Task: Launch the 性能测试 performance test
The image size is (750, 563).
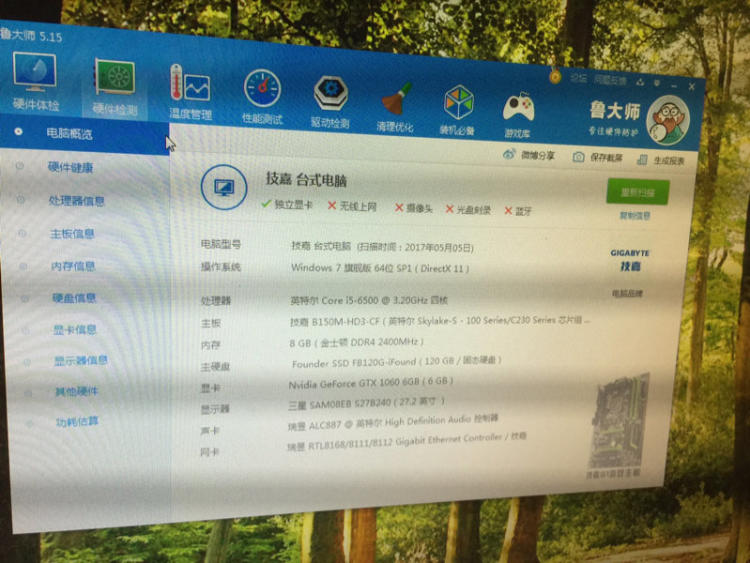Action: (x=262, y=97)
